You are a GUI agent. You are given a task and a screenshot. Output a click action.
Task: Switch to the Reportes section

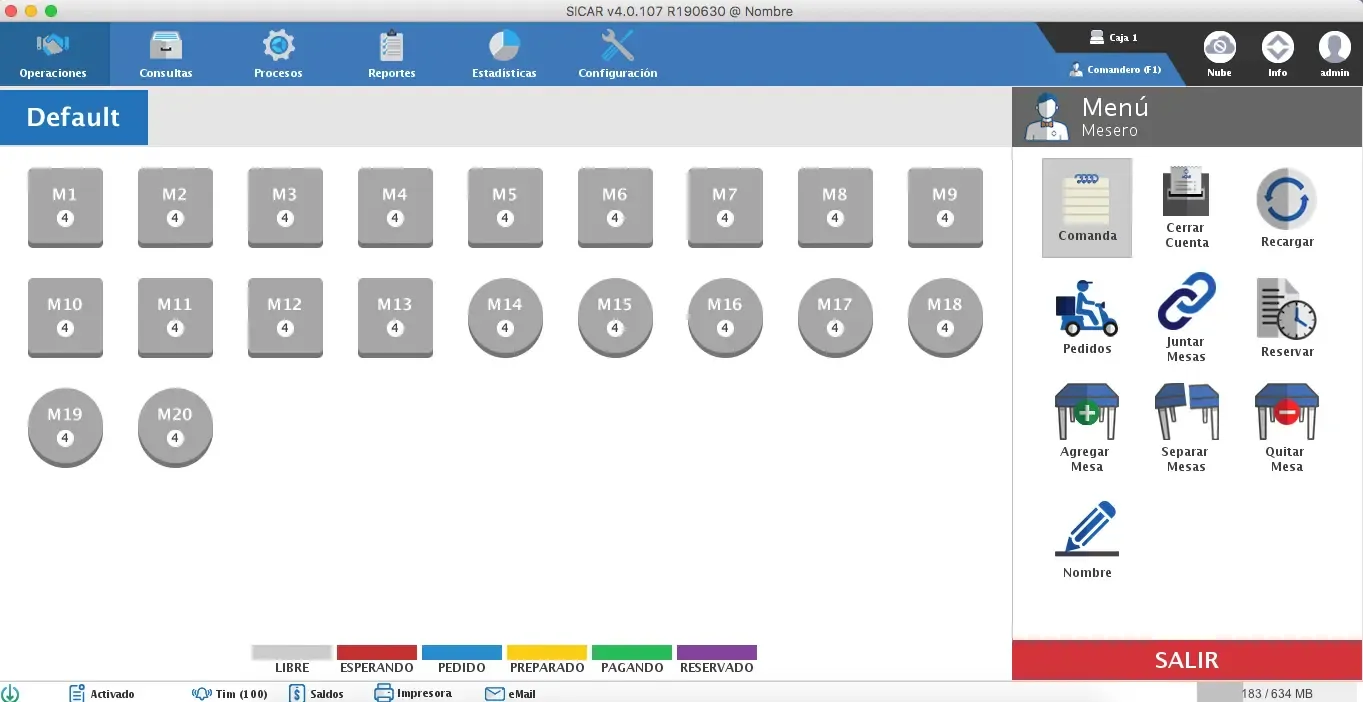point(391,55)
